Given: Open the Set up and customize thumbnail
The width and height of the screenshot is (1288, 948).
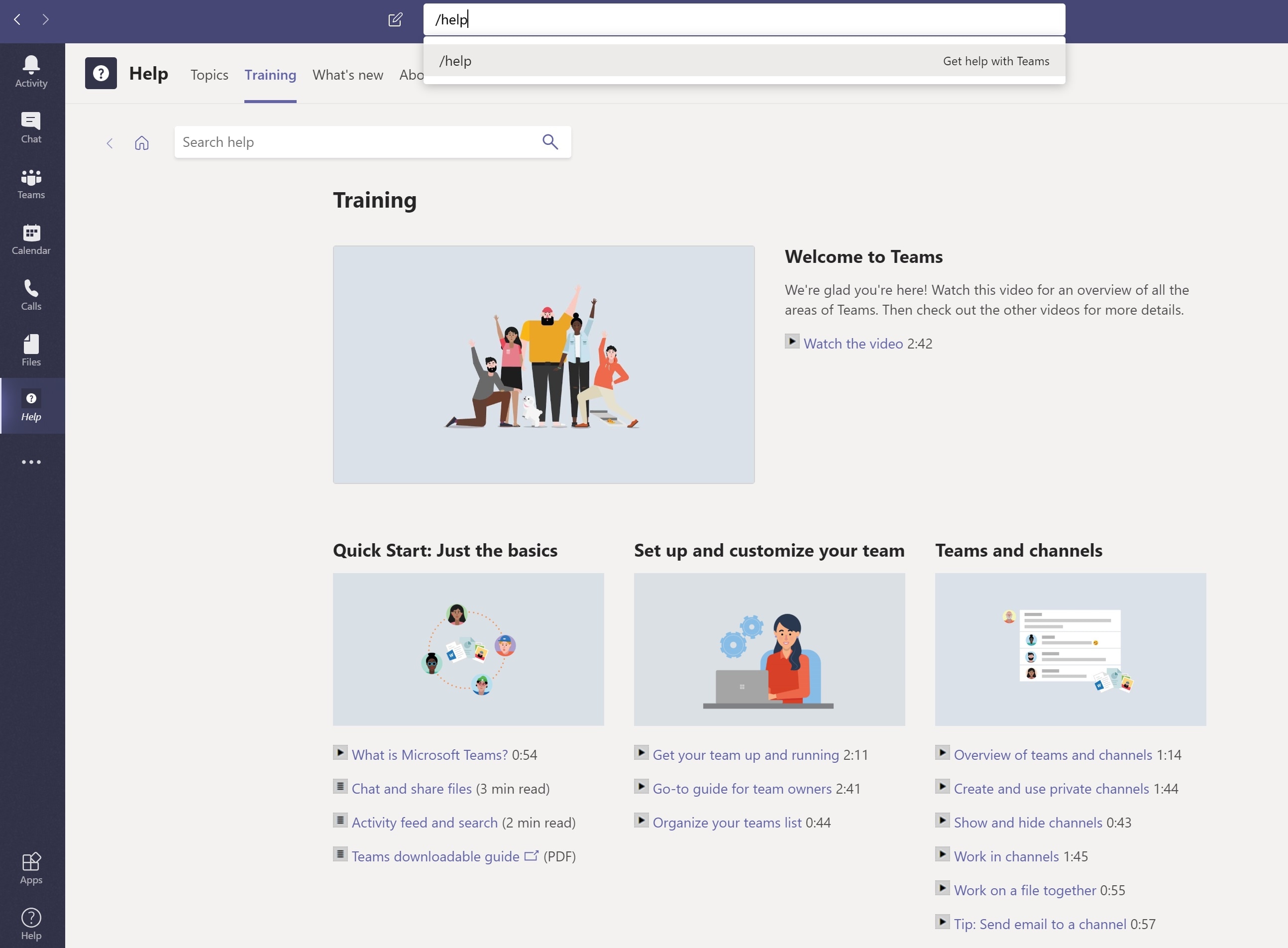Looking at the screenshot, I should click(x=769, y=649).
